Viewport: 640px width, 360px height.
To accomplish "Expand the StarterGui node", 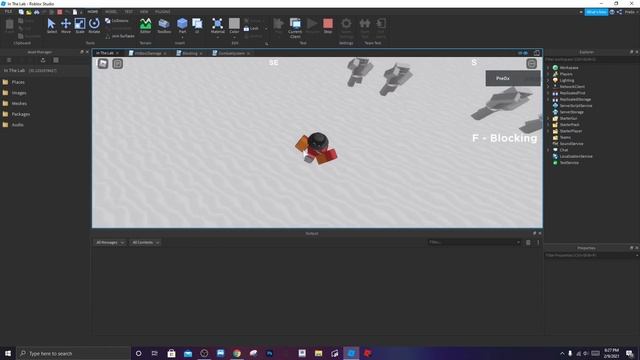I will [x=548, y=118].
